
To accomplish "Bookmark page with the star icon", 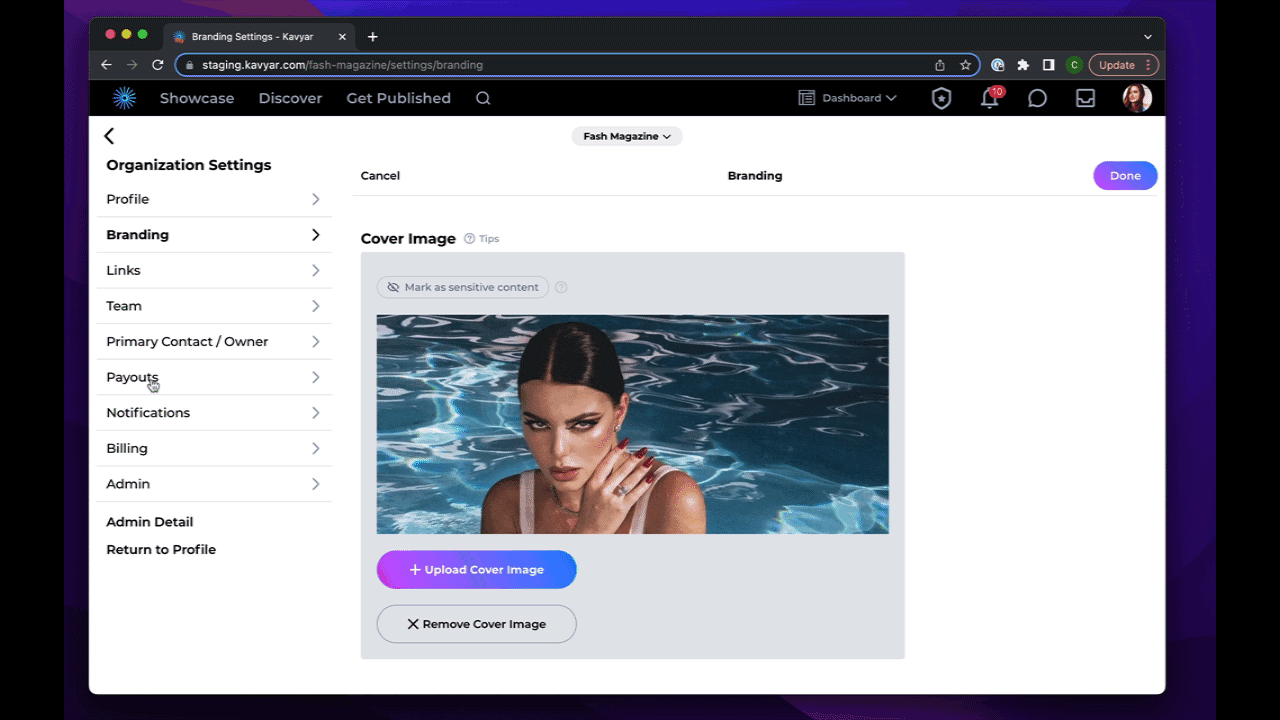I will coord(965,65).
